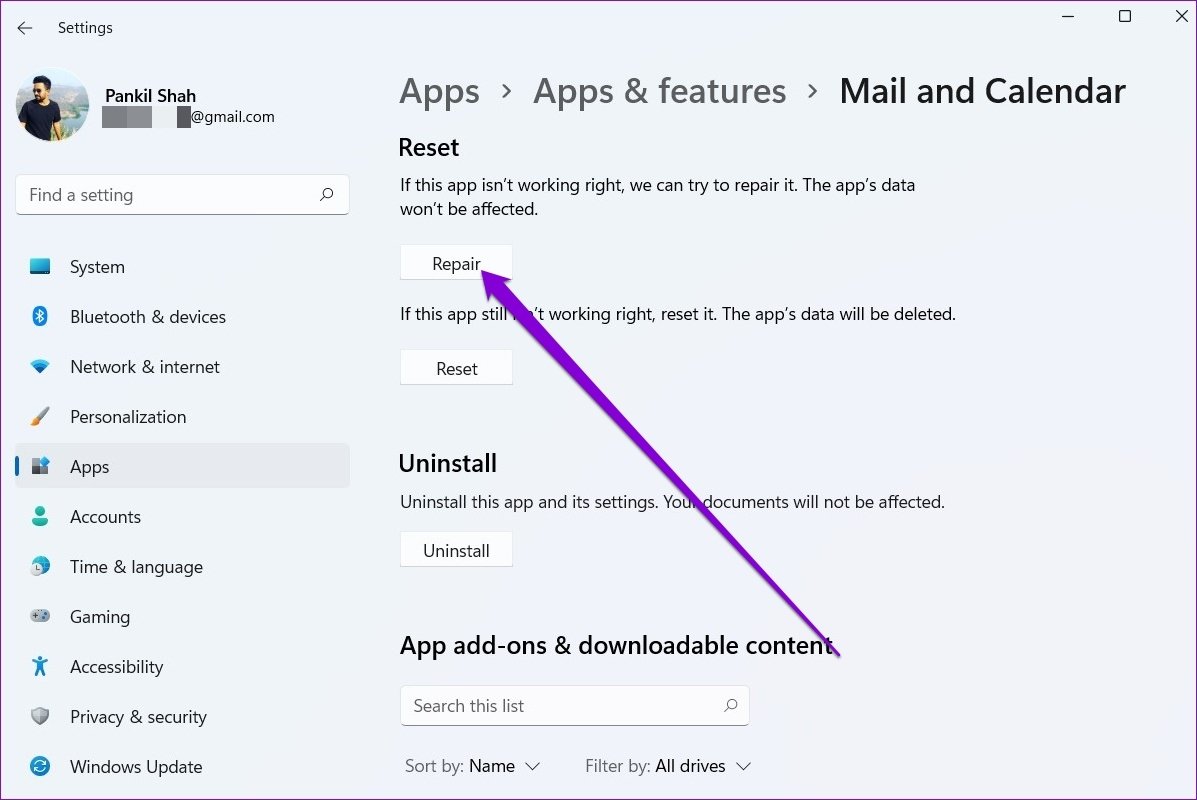Open Privacy & security settings
This screenshot has width=1197, height=800.
tap(182, 716)
